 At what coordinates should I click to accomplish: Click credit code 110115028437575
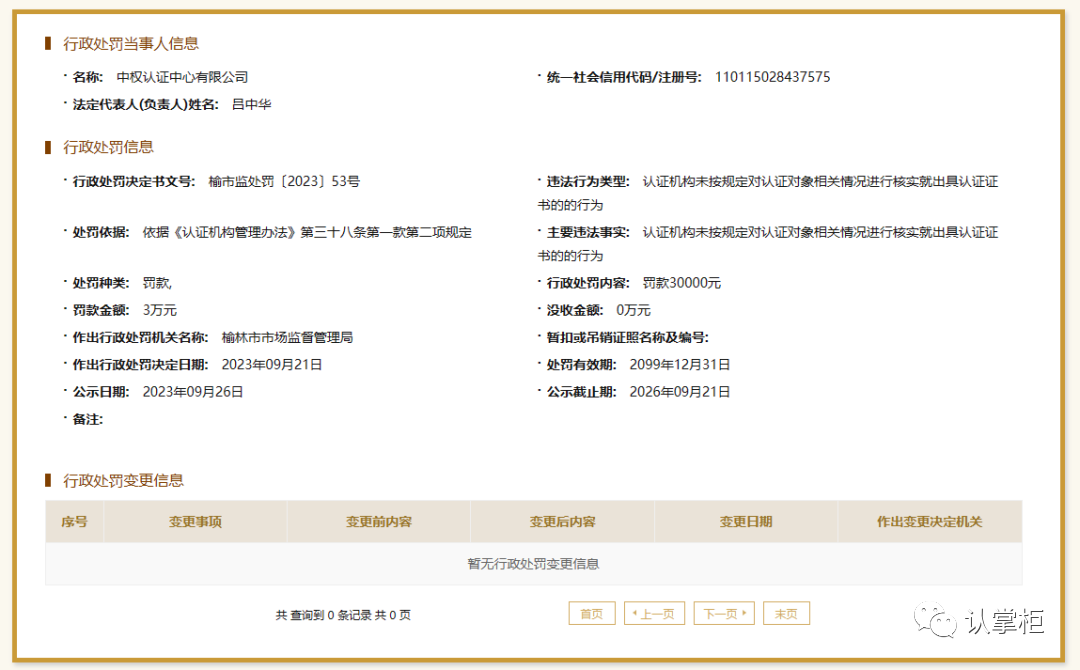pyautogui.click(x=773, y=77)
